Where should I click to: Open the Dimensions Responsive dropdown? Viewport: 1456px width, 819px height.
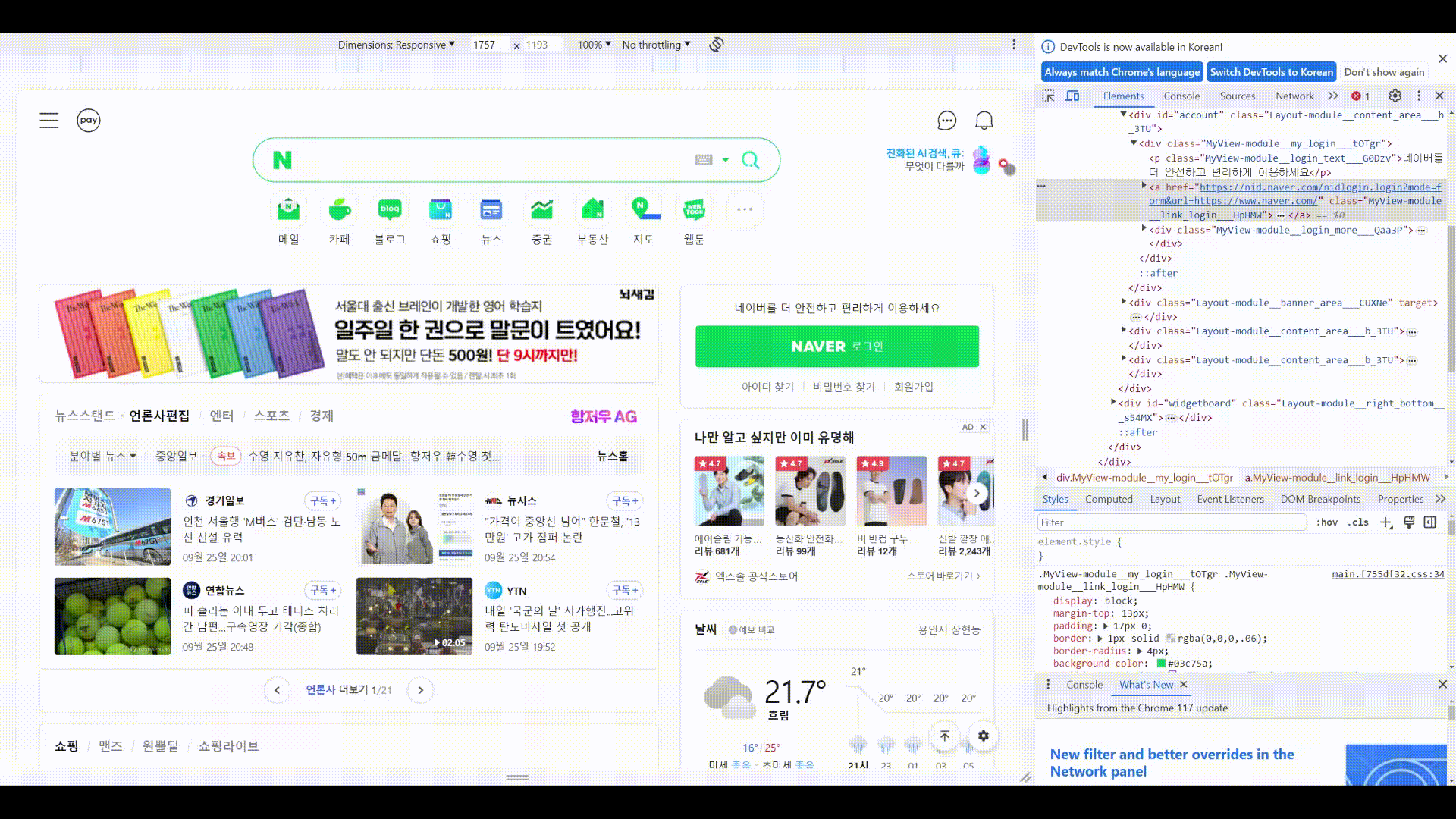tap(397, 45)
